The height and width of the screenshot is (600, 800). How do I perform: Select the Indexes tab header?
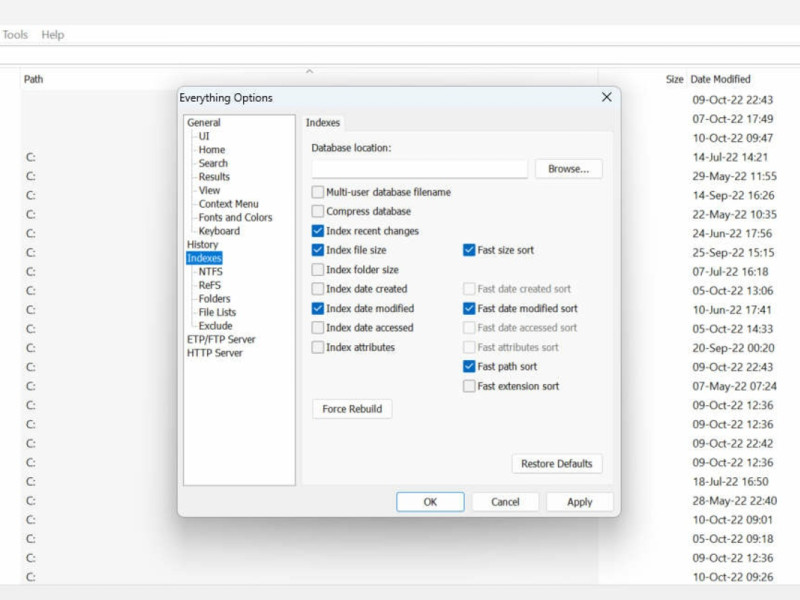point(322,122)
